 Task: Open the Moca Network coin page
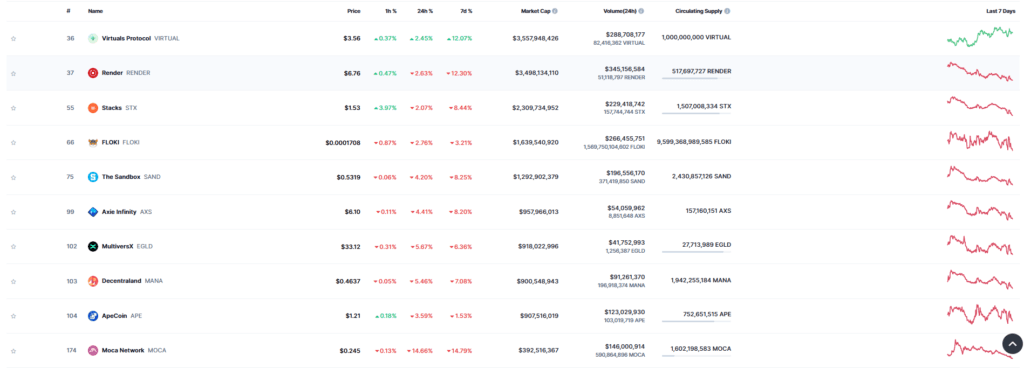tap(127, 350)
